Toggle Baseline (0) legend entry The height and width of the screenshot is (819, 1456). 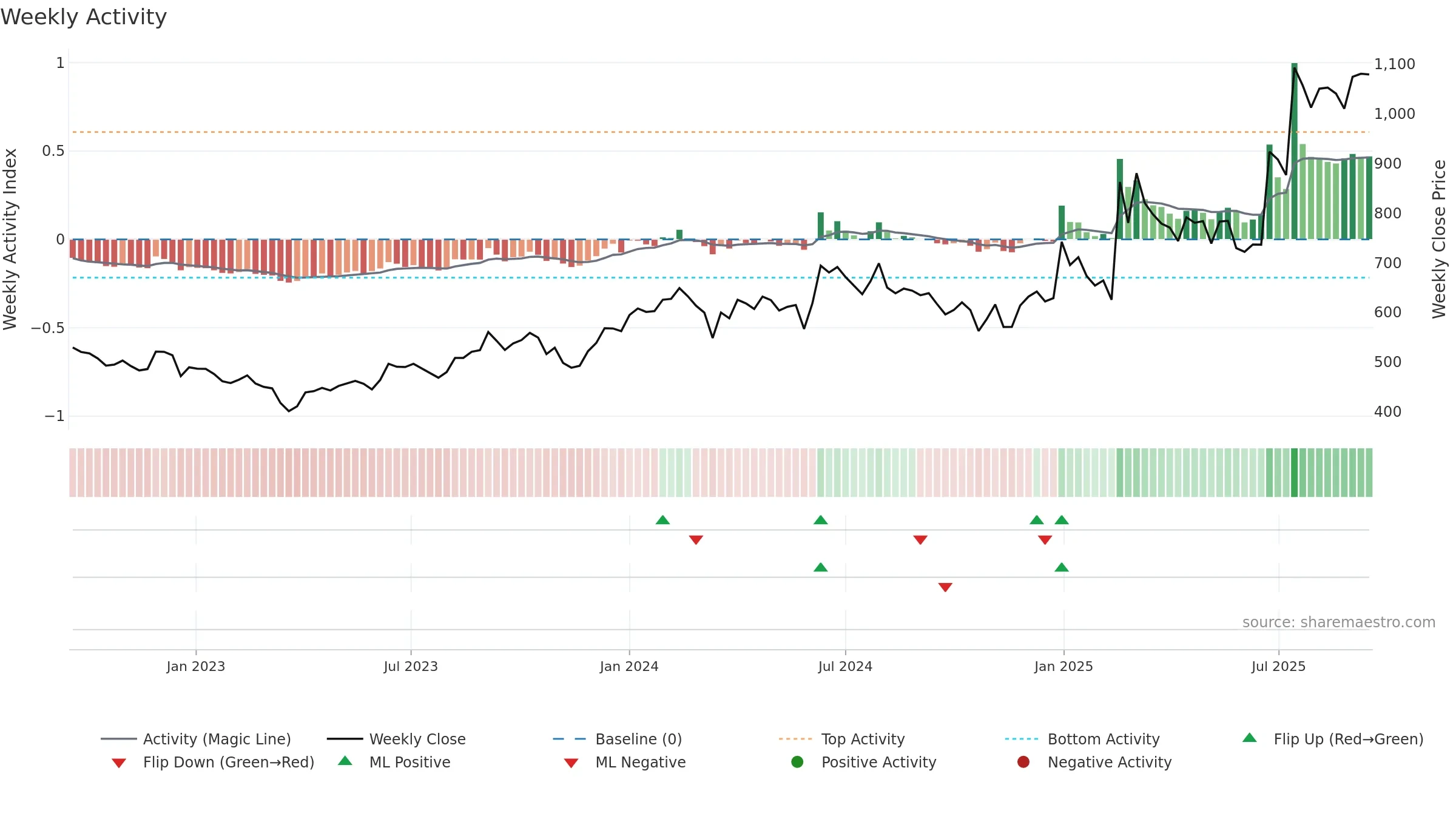[618, 739]
